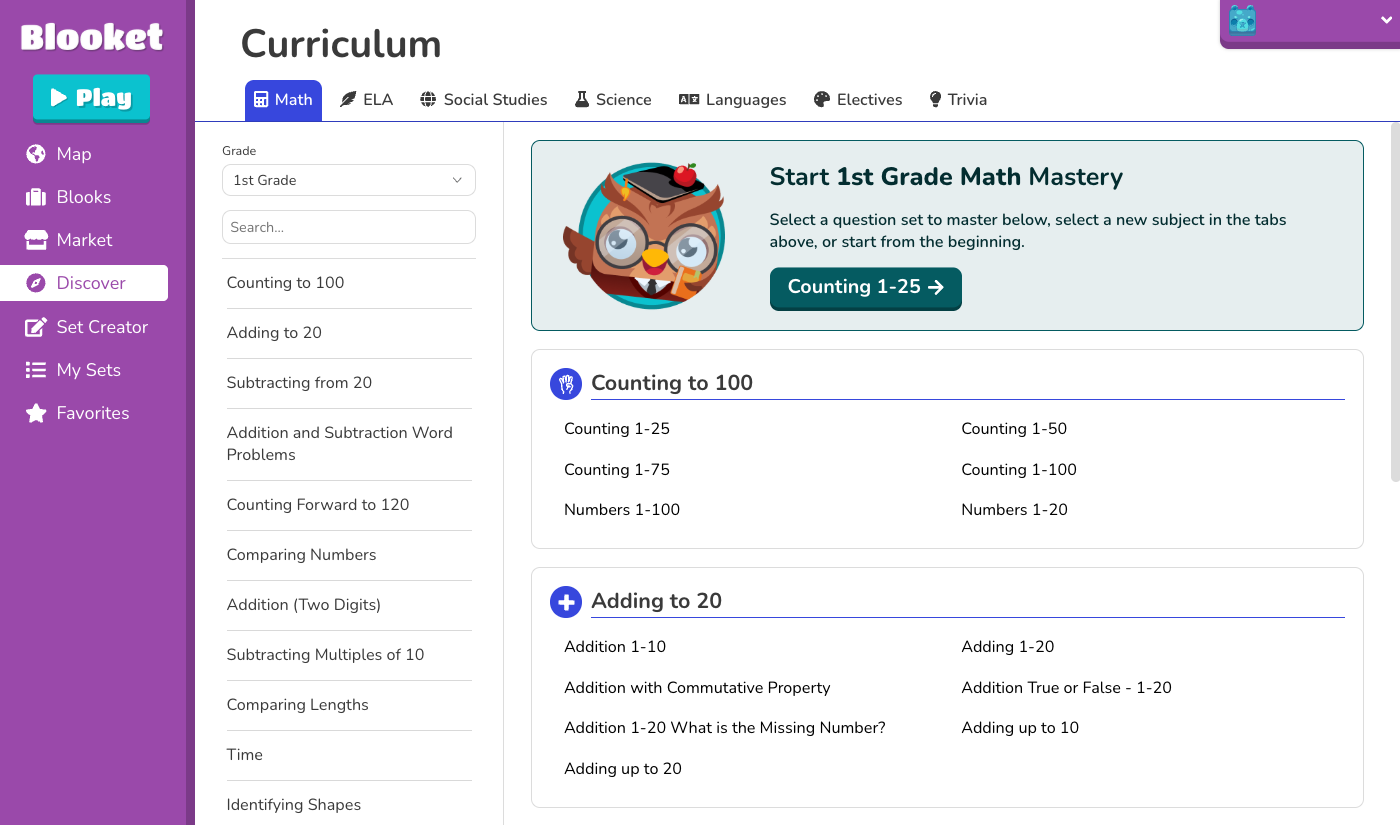Screen dimensions: 1400x825
Task: Click the My Sets list icon
Action: point(36,370)
